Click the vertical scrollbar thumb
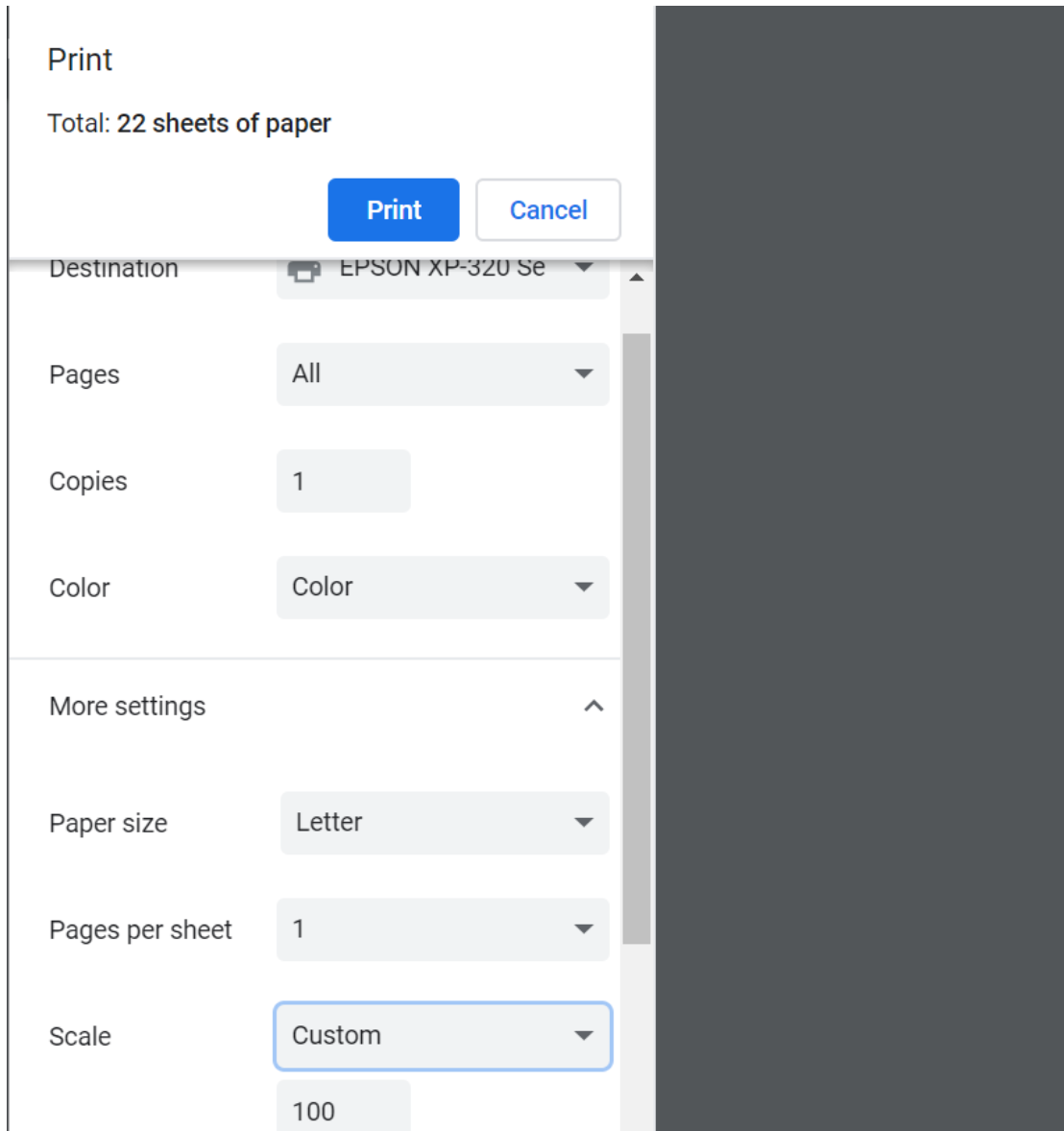Viewport: 1064px width, 1131px height. pyautogui.click(x=636, y=638)
